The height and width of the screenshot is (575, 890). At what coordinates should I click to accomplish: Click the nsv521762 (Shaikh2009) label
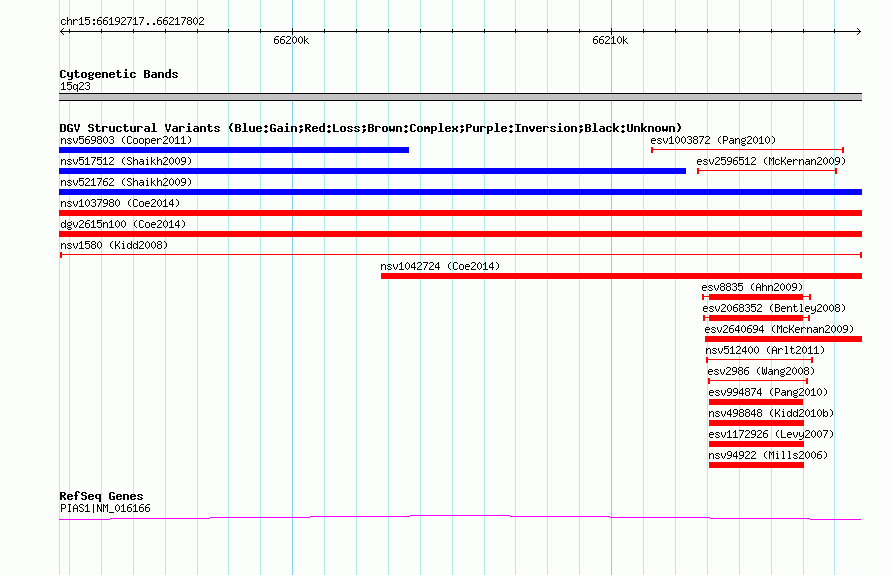pos(126,182)
